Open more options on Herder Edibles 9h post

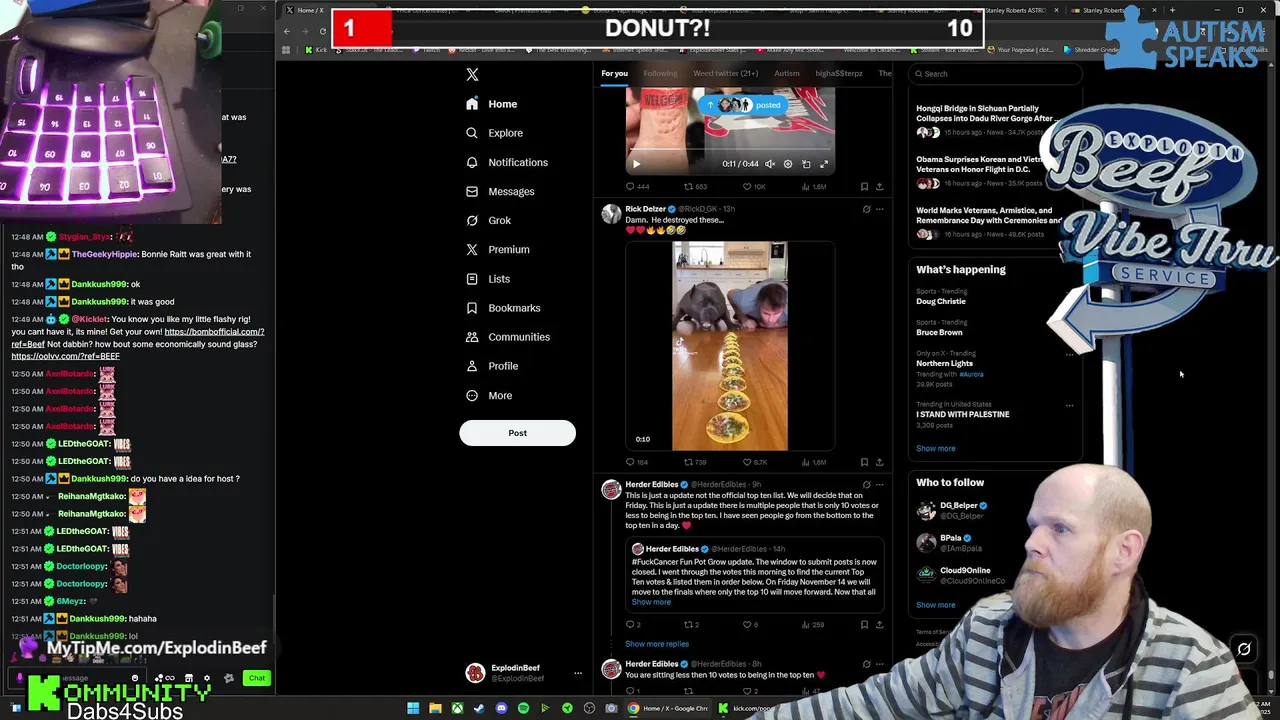(x=880, y=485)
